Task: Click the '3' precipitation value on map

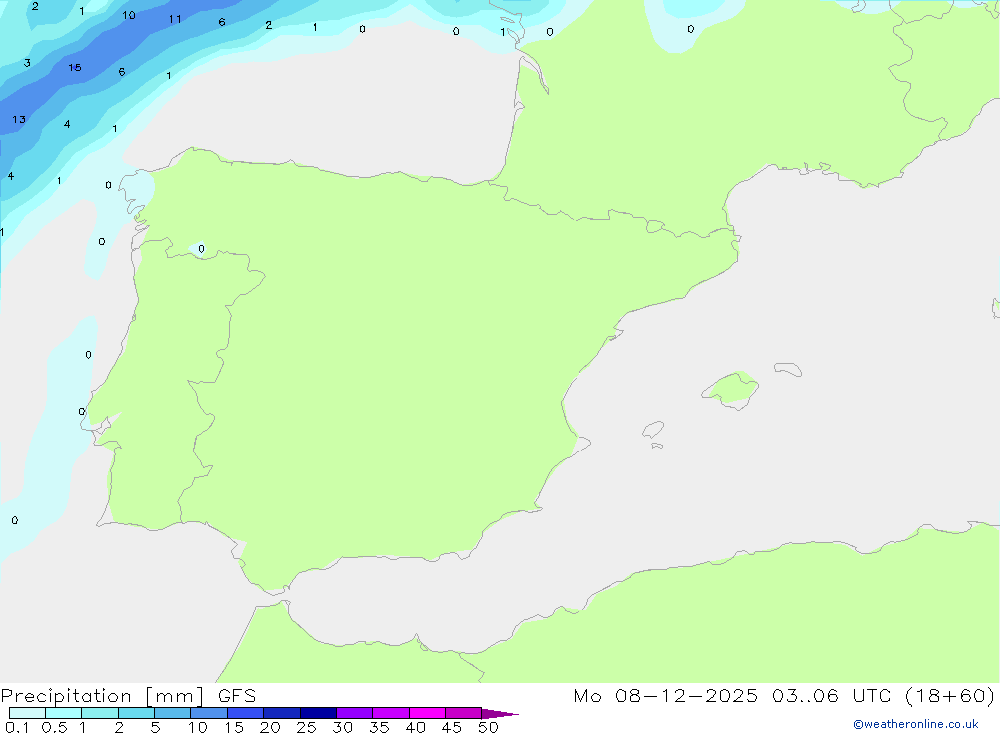Action: point(27,63)
